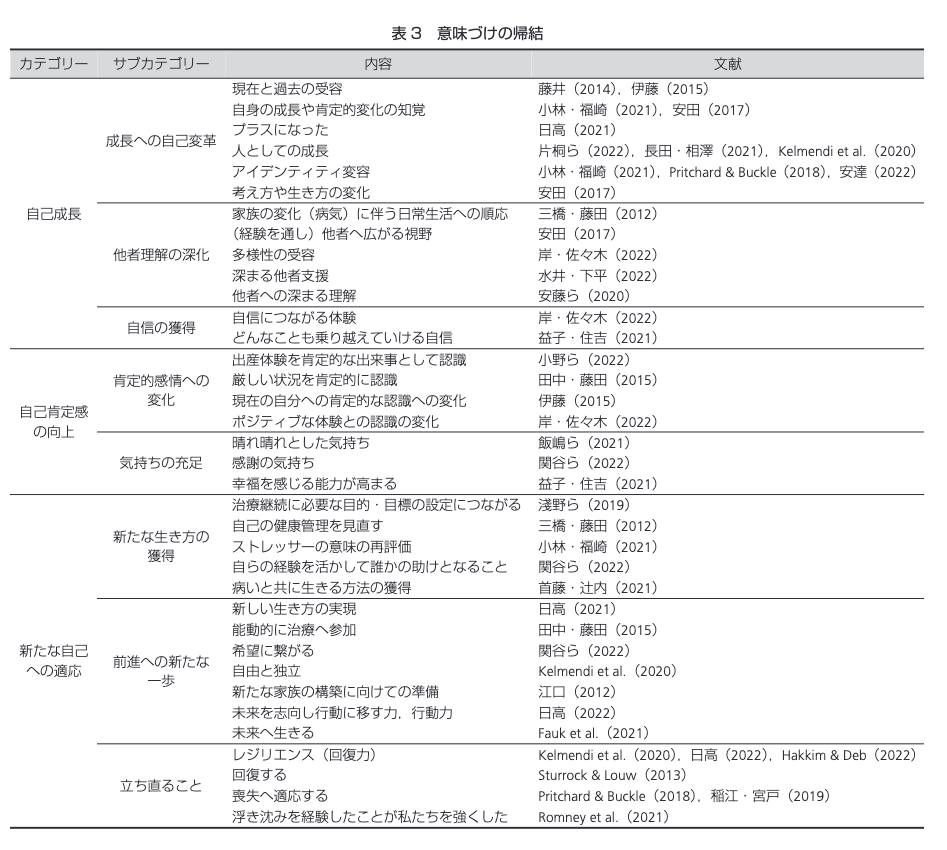Click the 他者理解の深化 subcategory
This screenshot has height=850, width=947.
pyautogui.click(x=161, y=255)
